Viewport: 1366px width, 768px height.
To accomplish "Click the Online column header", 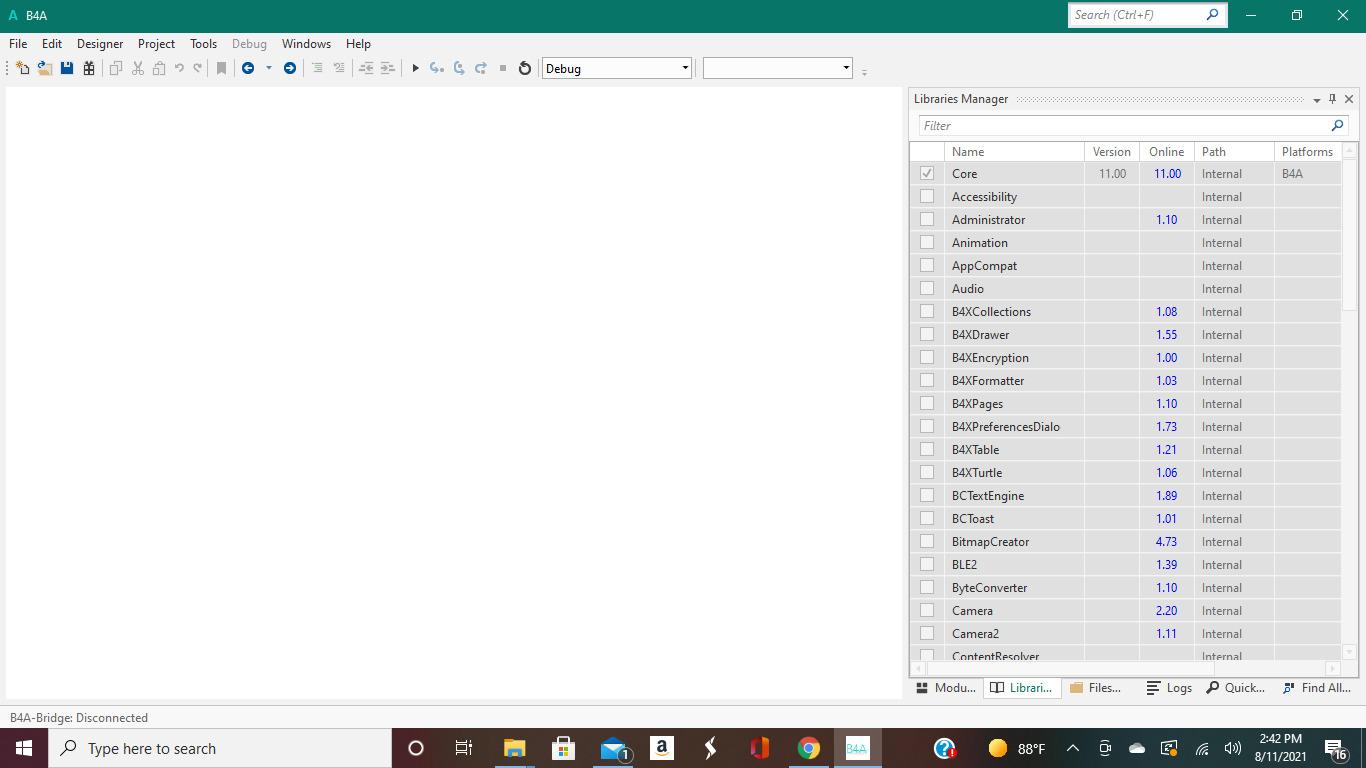I will (x=1167, y=152).
